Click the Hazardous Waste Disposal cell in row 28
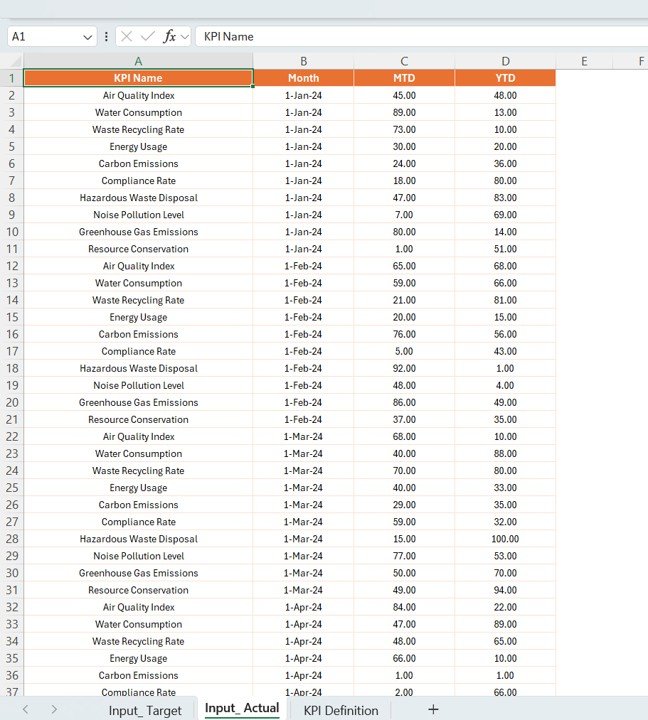This screenshot has width=648, height=720. 138,539
